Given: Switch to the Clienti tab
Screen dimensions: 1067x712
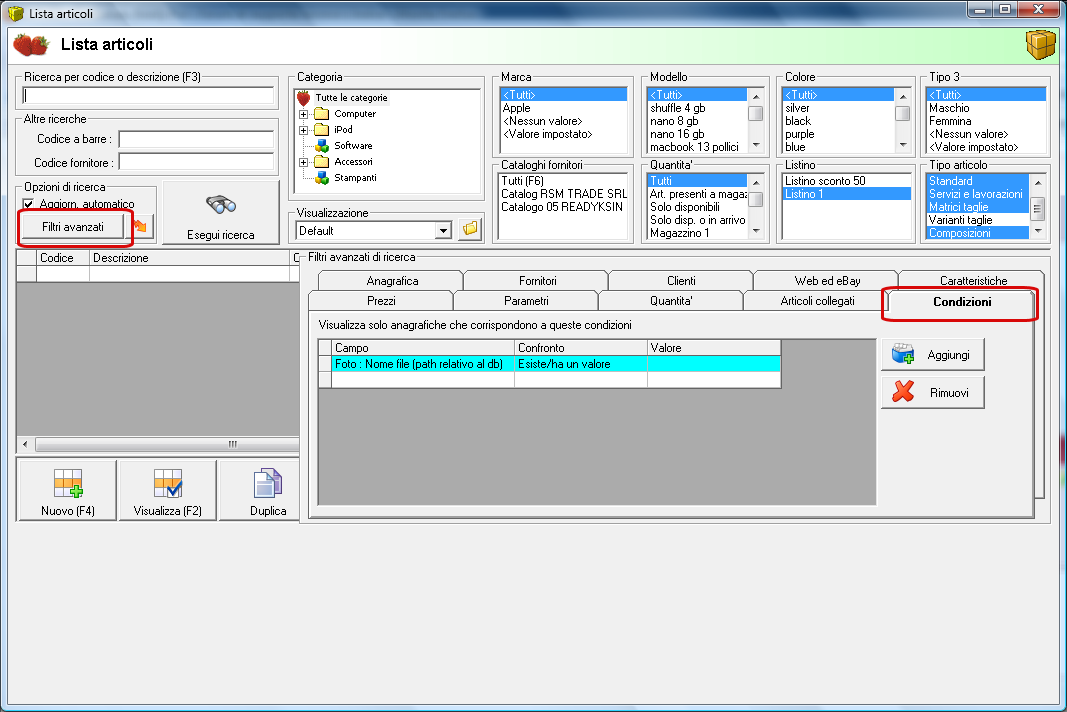Looking at the screenshot, I should pos(681,280).
